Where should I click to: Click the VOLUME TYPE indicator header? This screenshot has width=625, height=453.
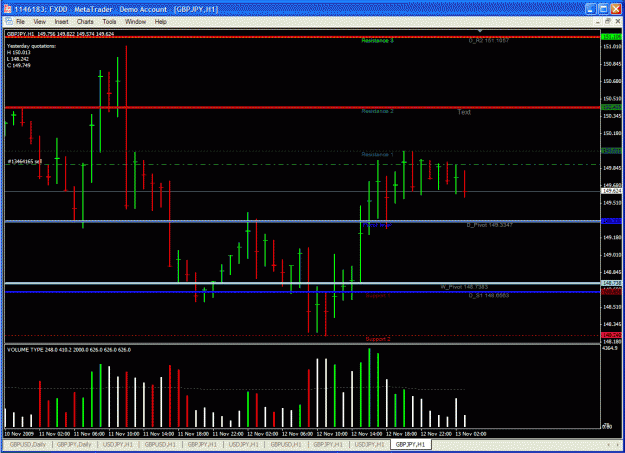(x=69, y=350)
